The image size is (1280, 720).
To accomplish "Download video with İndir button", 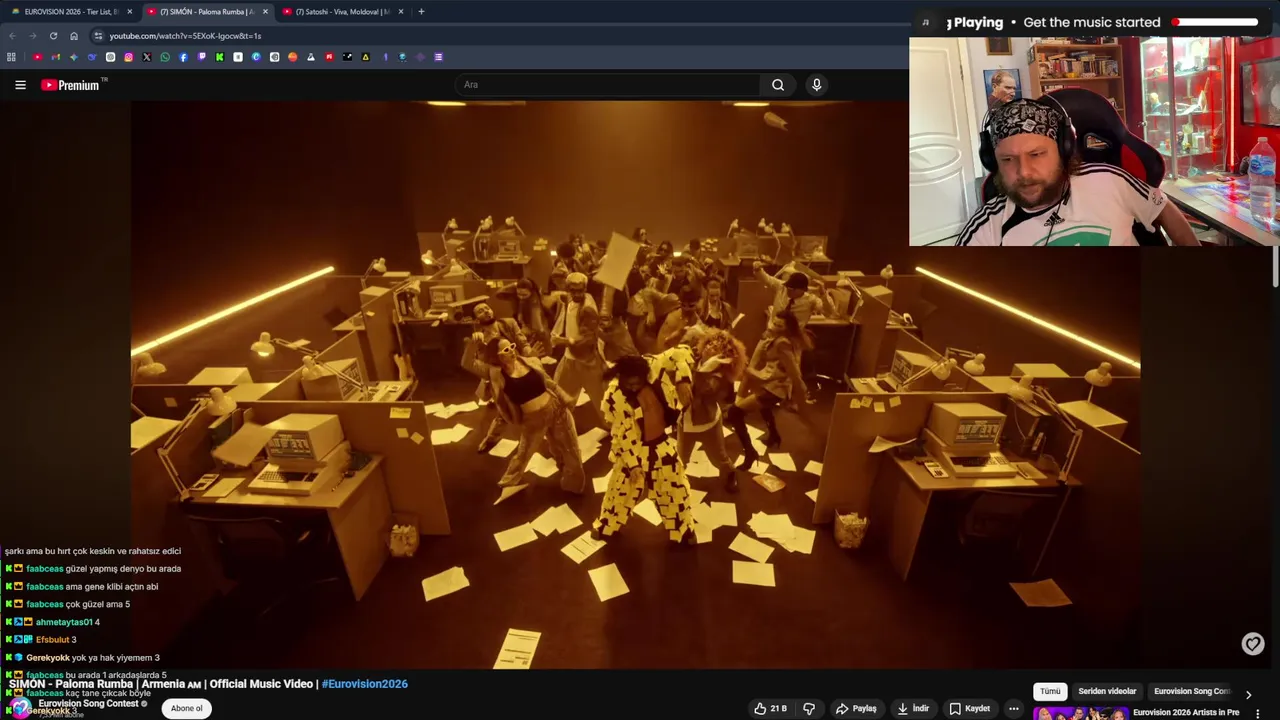I will 913,709.
